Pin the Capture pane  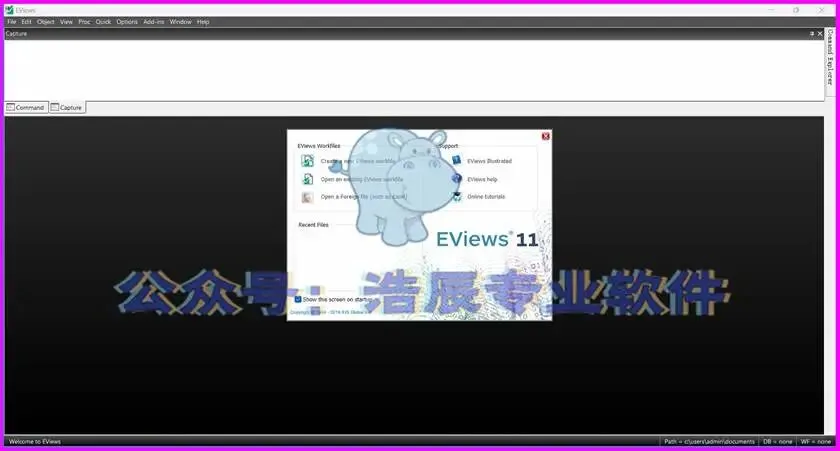tap(812, 34)
